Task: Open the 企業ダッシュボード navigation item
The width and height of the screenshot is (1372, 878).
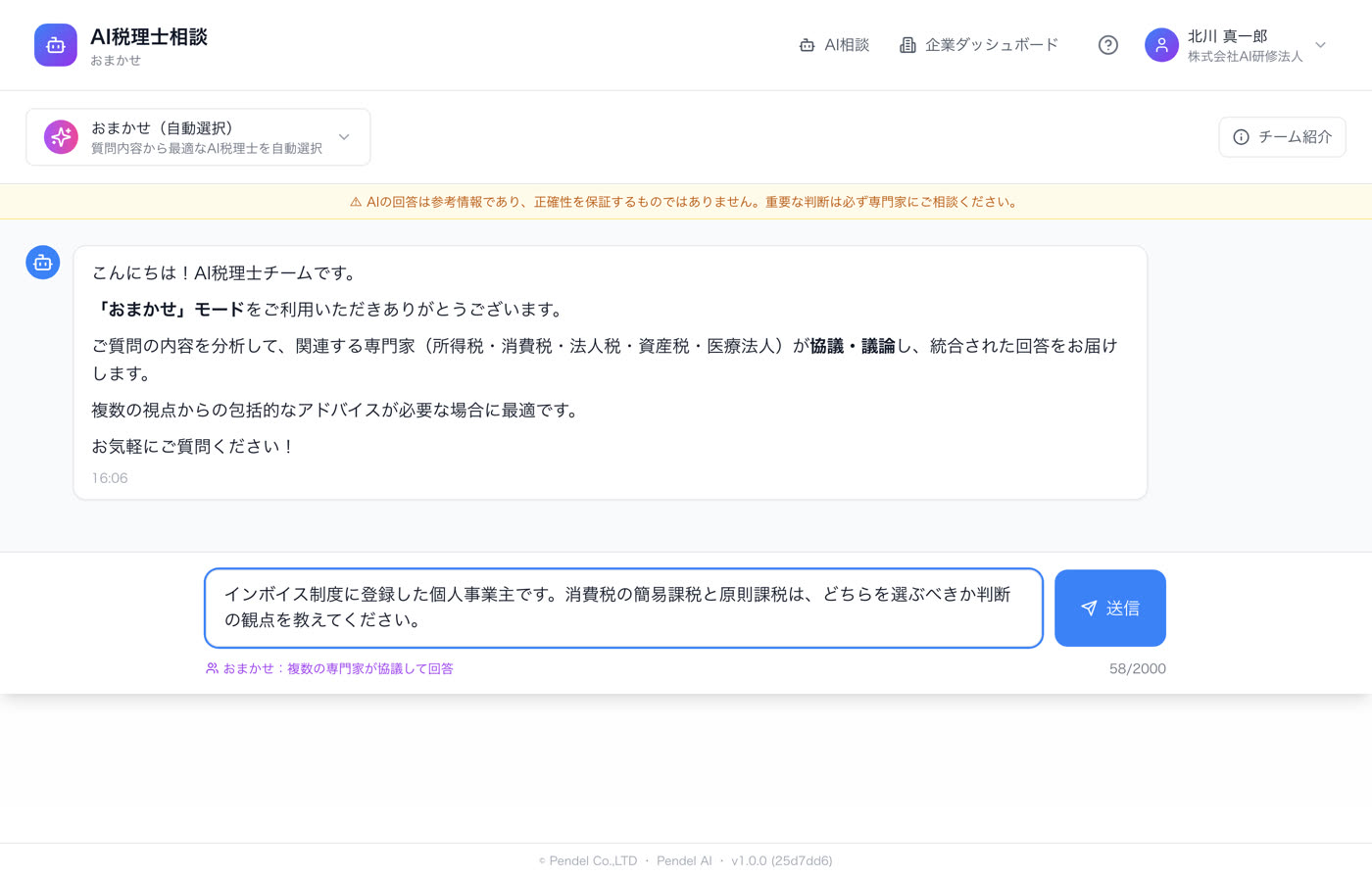Action: (979, 45)
